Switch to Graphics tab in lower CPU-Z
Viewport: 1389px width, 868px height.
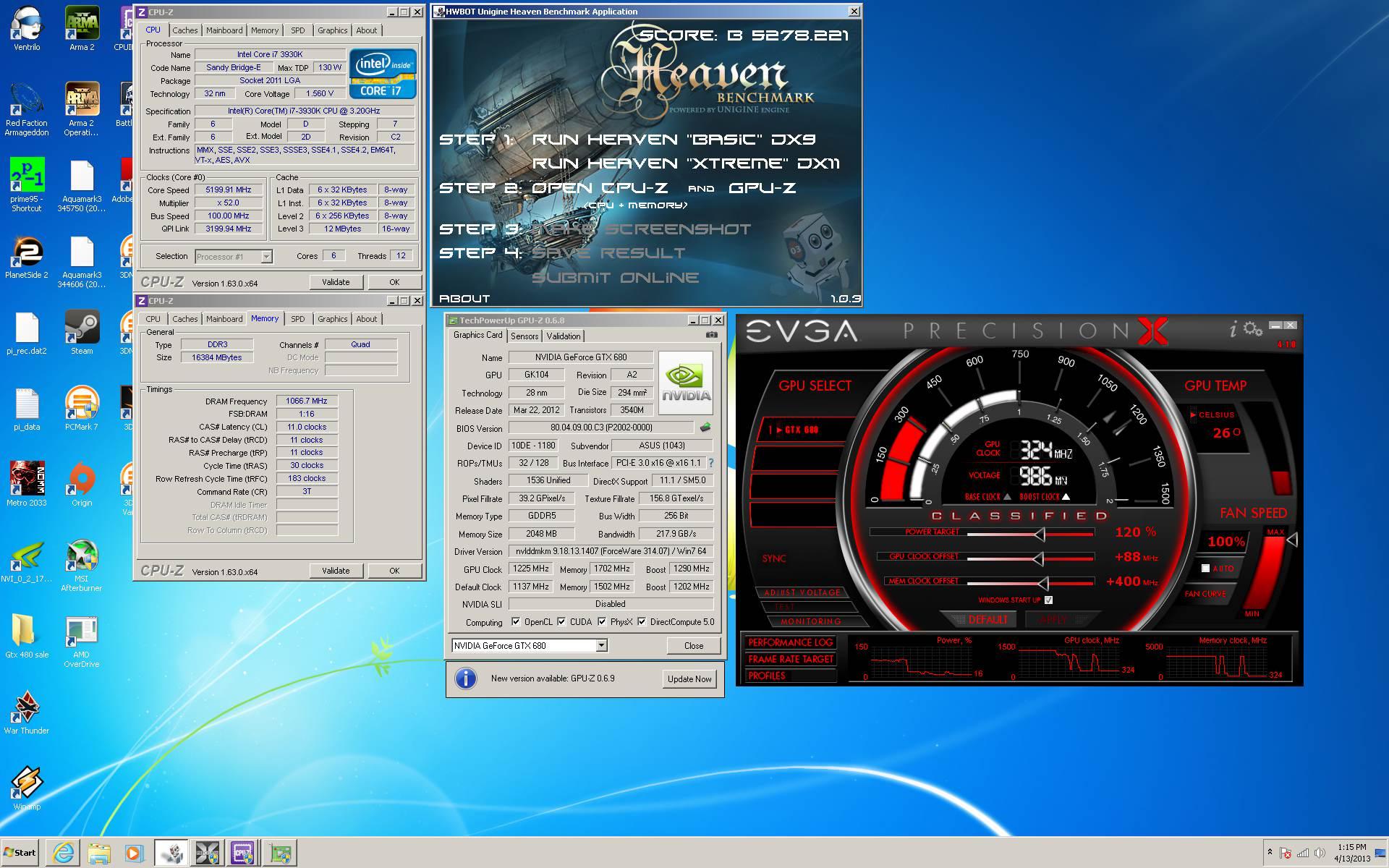[332, 319]
